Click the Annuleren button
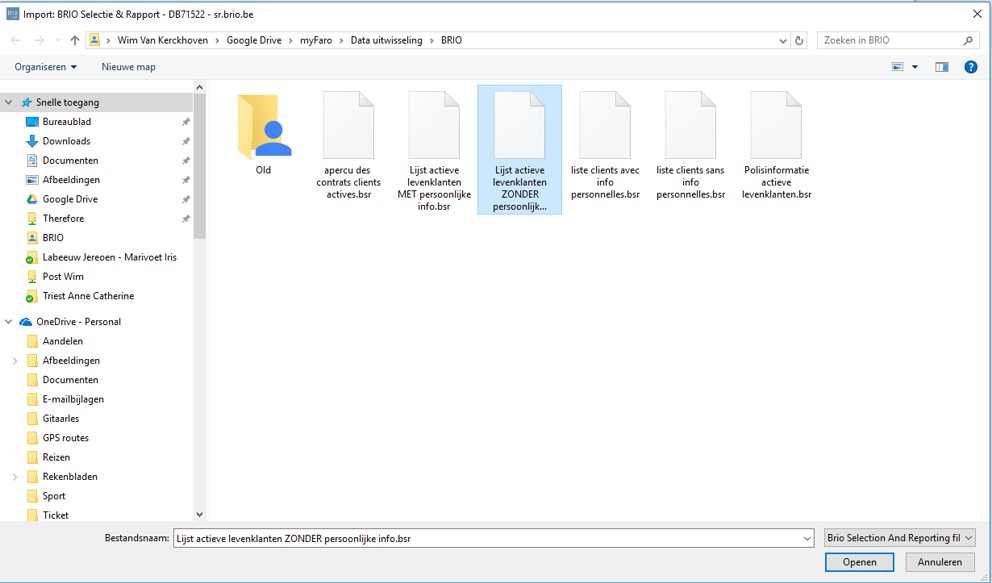This screenshot has width=992, height=583. click(x=940, y=562)
